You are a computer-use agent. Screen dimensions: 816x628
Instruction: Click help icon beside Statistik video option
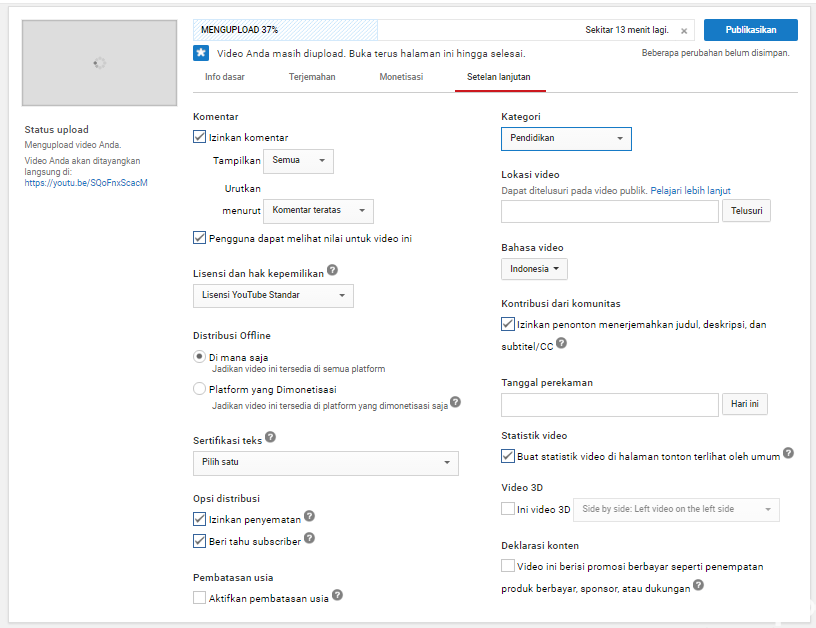[789, 454]
